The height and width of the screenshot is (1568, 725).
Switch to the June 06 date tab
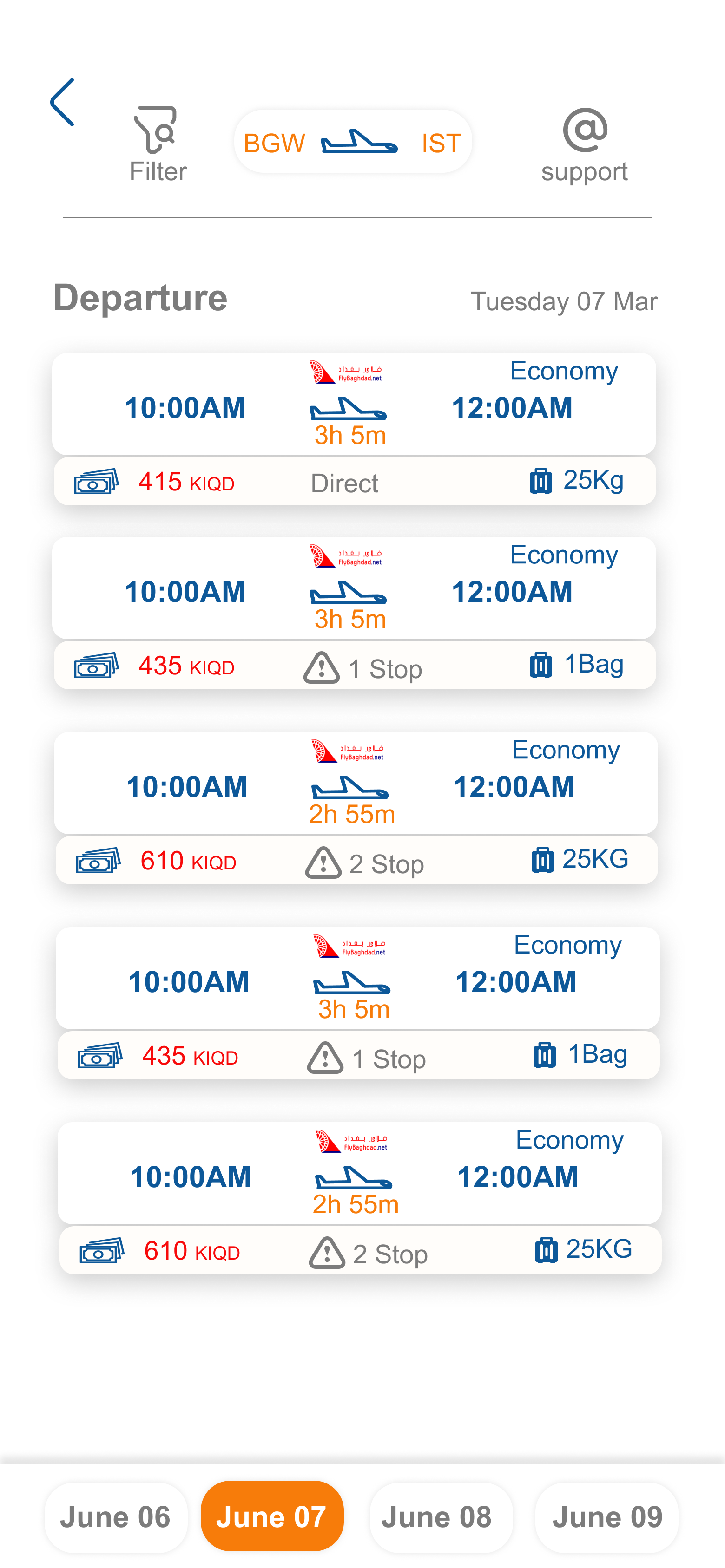[116, 1516]
